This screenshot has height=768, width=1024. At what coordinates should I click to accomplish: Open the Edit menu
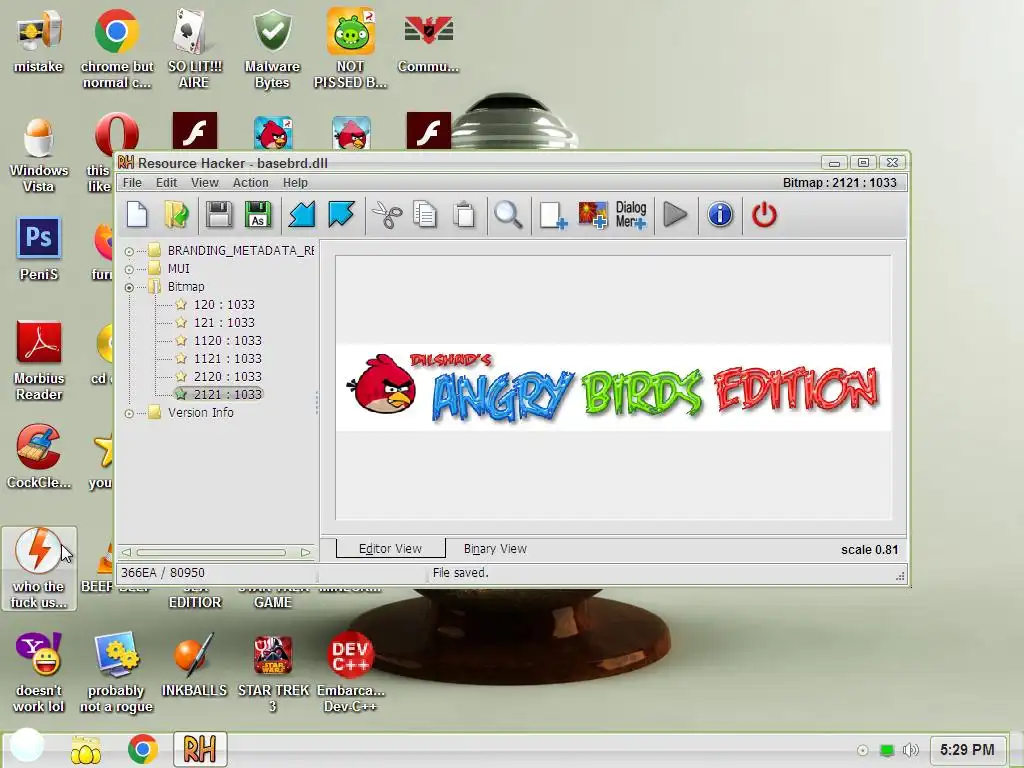pos(167,183)
